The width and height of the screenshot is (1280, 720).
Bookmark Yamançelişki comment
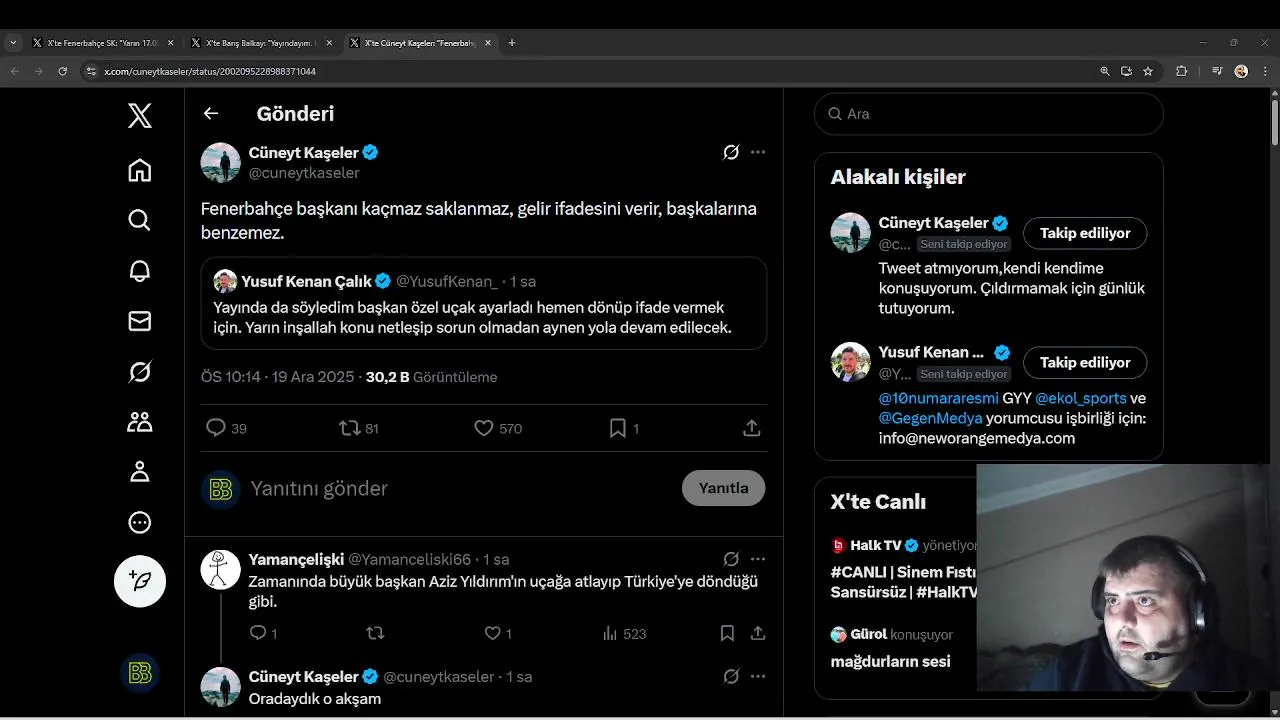[727, 633]
